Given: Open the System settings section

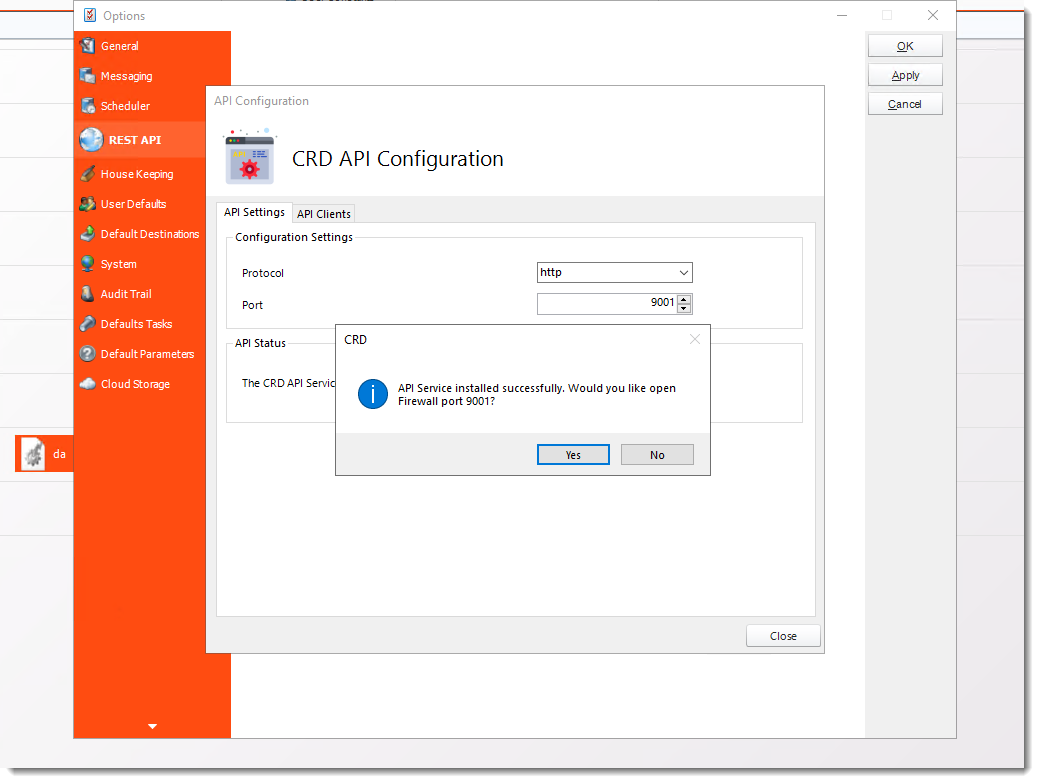Looking at the screenshot, I should [x=117, y=264].
